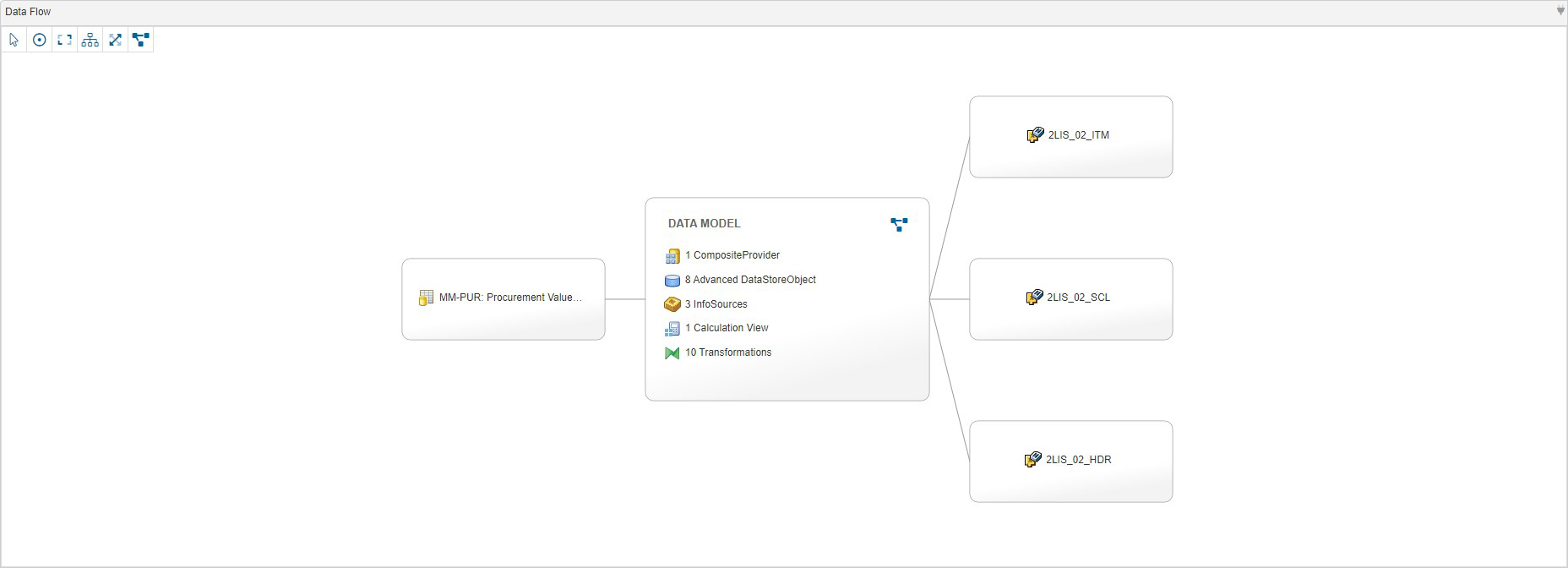Screen dimensions: 1568x568
Task: Click the green Transformations icon
Action: (x=672, y=353)
